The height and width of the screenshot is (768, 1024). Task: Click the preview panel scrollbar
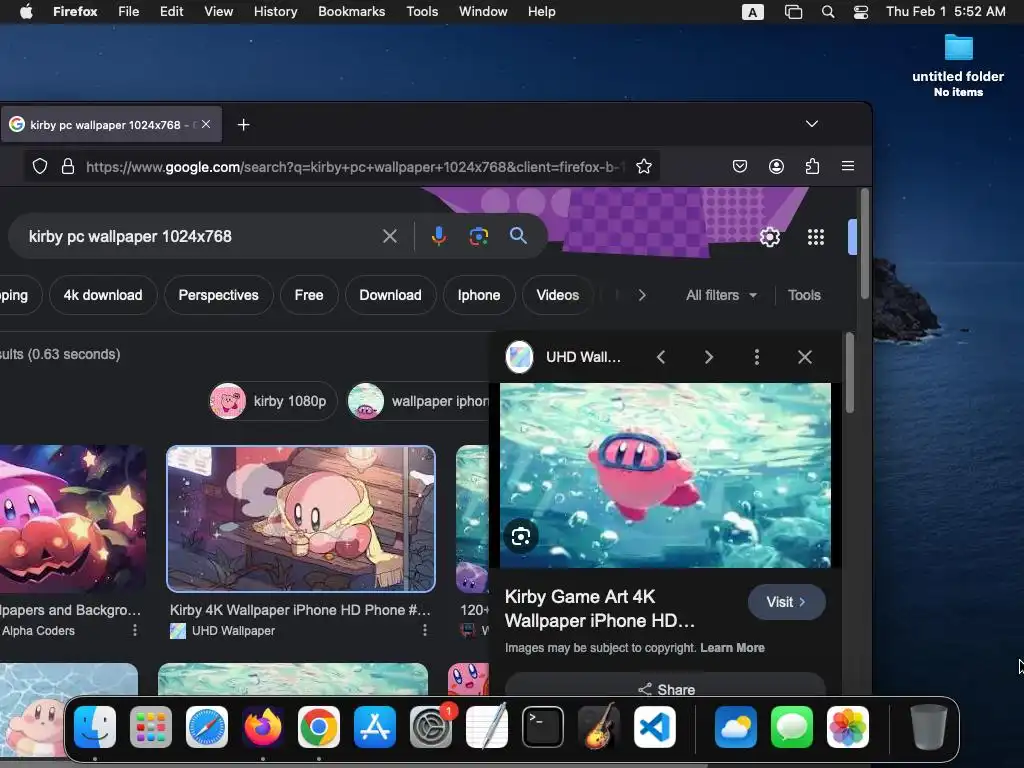tap(850, 373)
